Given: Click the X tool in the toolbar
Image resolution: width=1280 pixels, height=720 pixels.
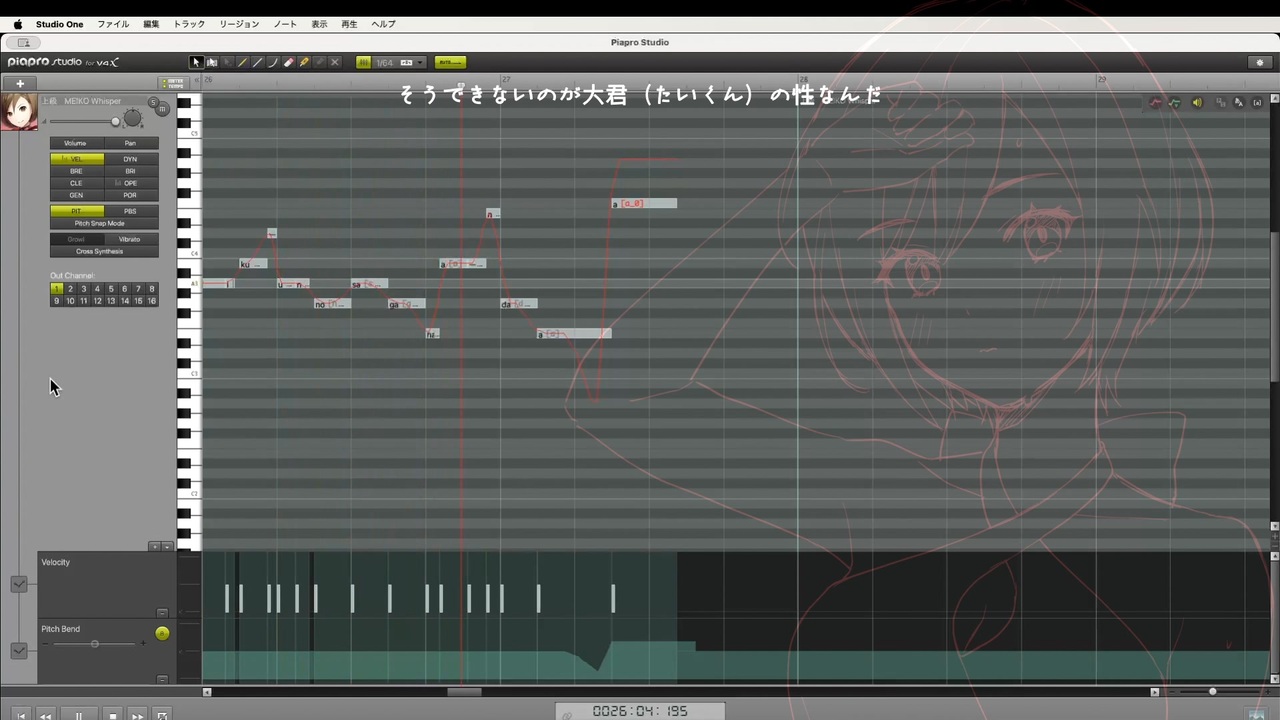Looking at the screenshot, I should click(x=335, y=62).
